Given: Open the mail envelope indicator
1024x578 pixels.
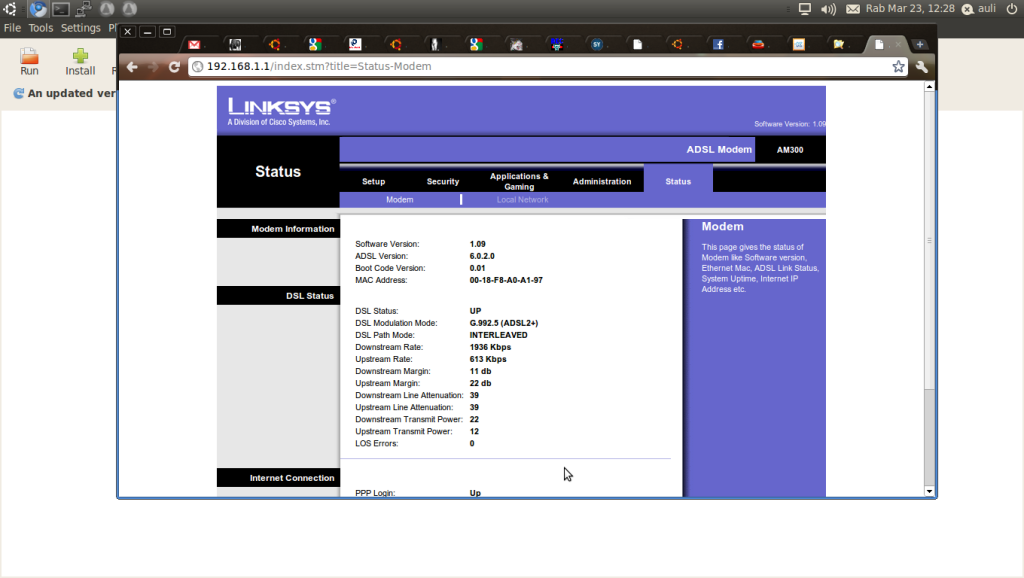Looking at the screenshot, I should tap(853, 9).
